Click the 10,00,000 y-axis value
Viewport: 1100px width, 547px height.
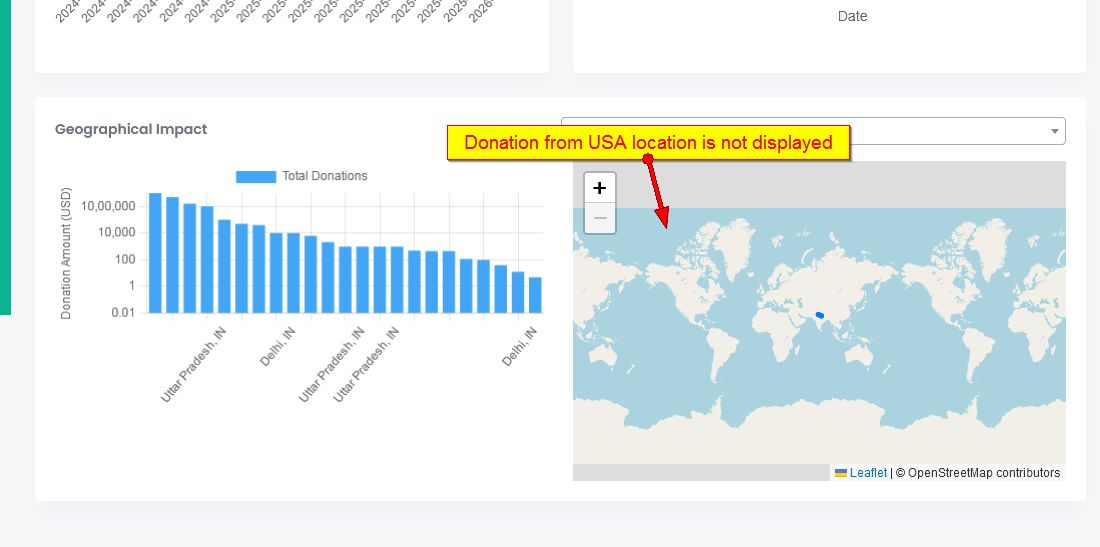point(108,206)
